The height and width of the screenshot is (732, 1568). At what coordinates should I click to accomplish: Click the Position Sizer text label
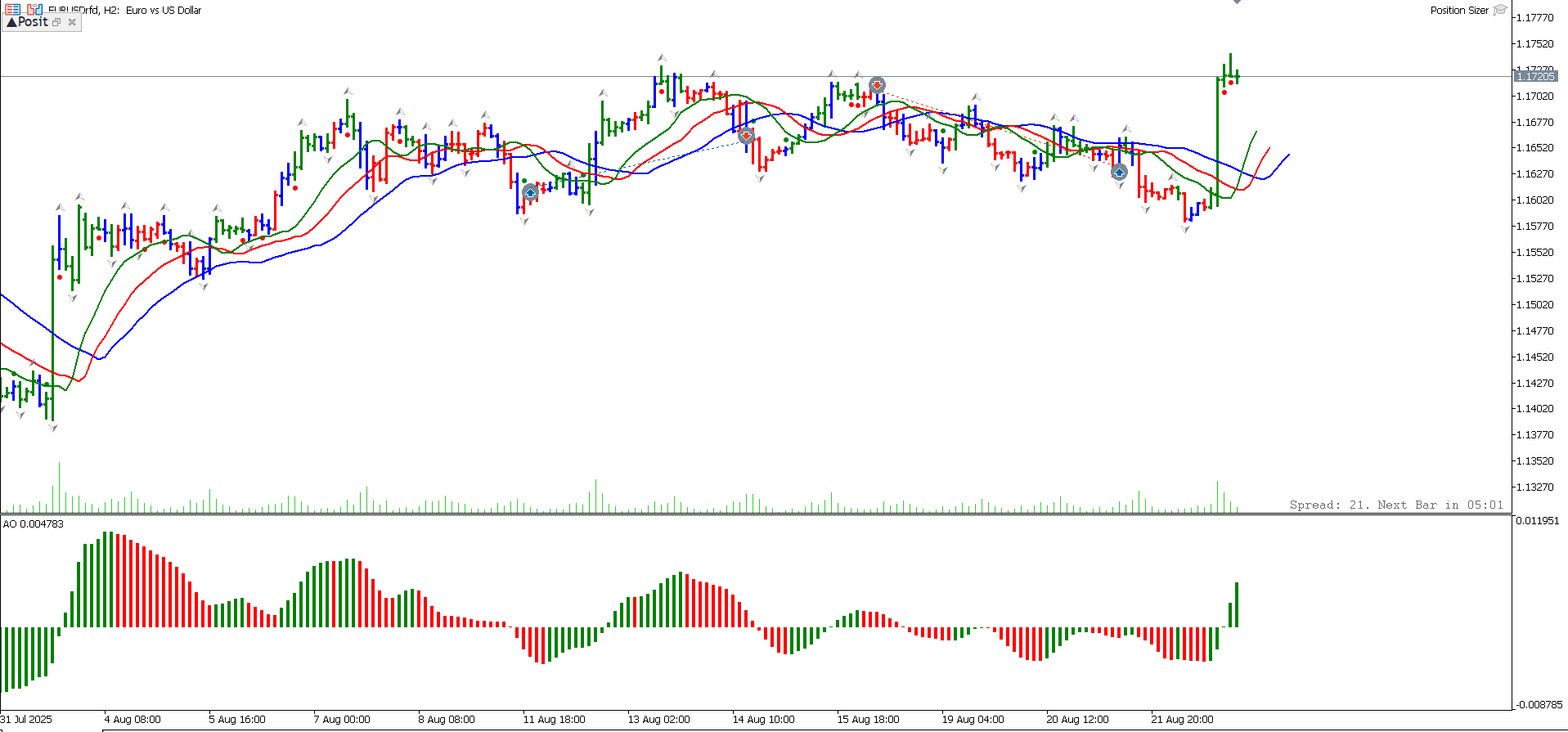pos(1458,10)
